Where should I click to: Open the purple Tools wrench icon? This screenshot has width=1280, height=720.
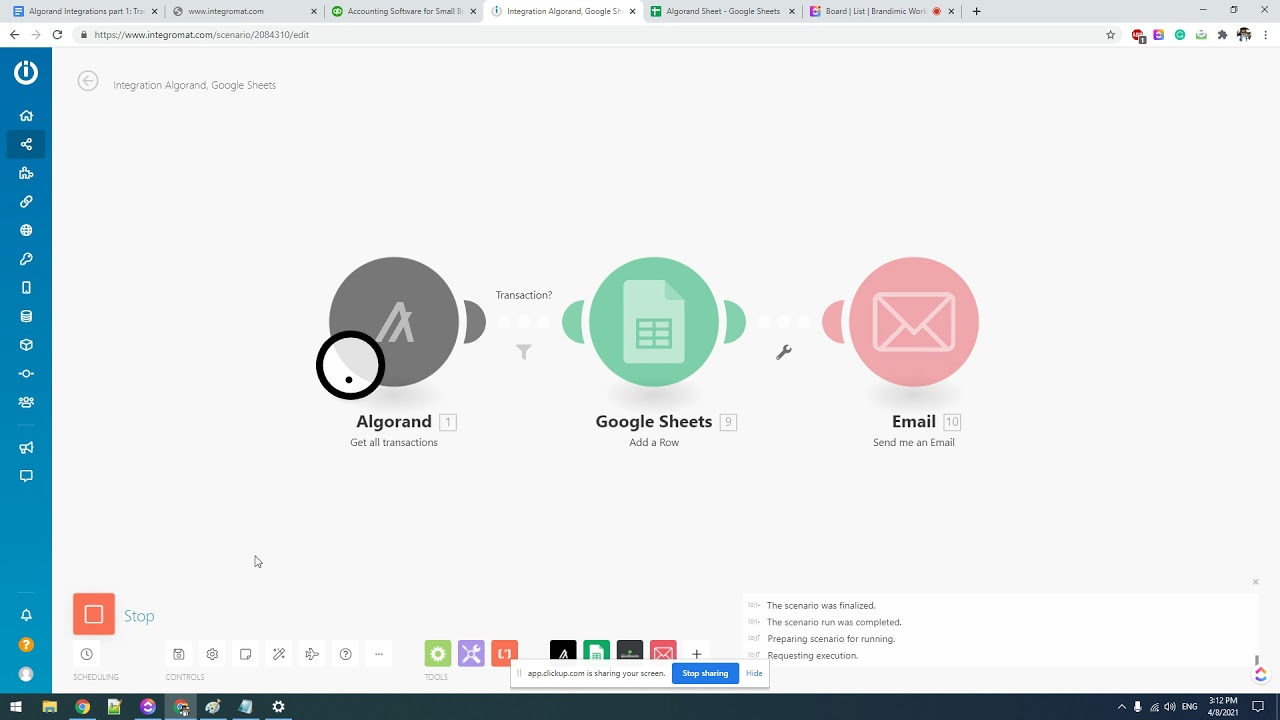[471, 654]
